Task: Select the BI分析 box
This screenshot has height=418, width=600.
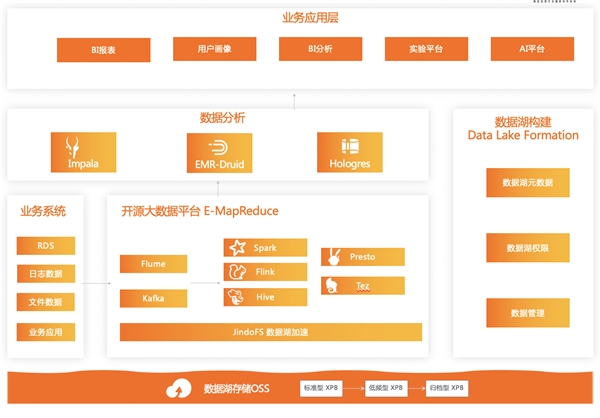Action: [320, 49]
